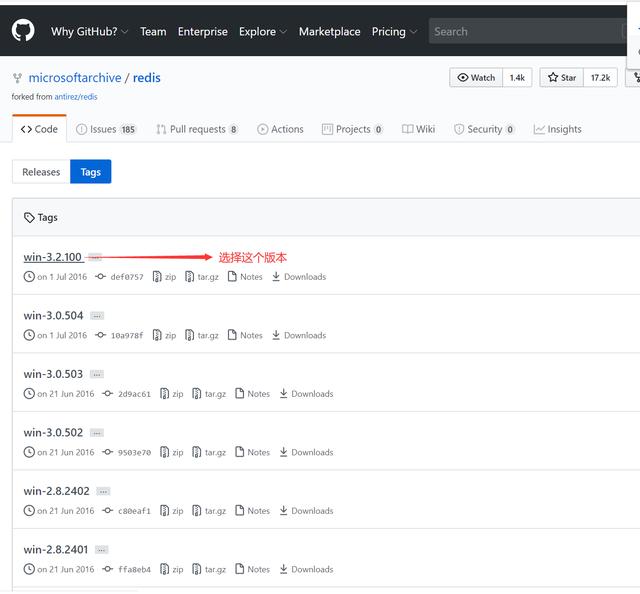
Task: Open the Projects tab
Action: (352, 129)
